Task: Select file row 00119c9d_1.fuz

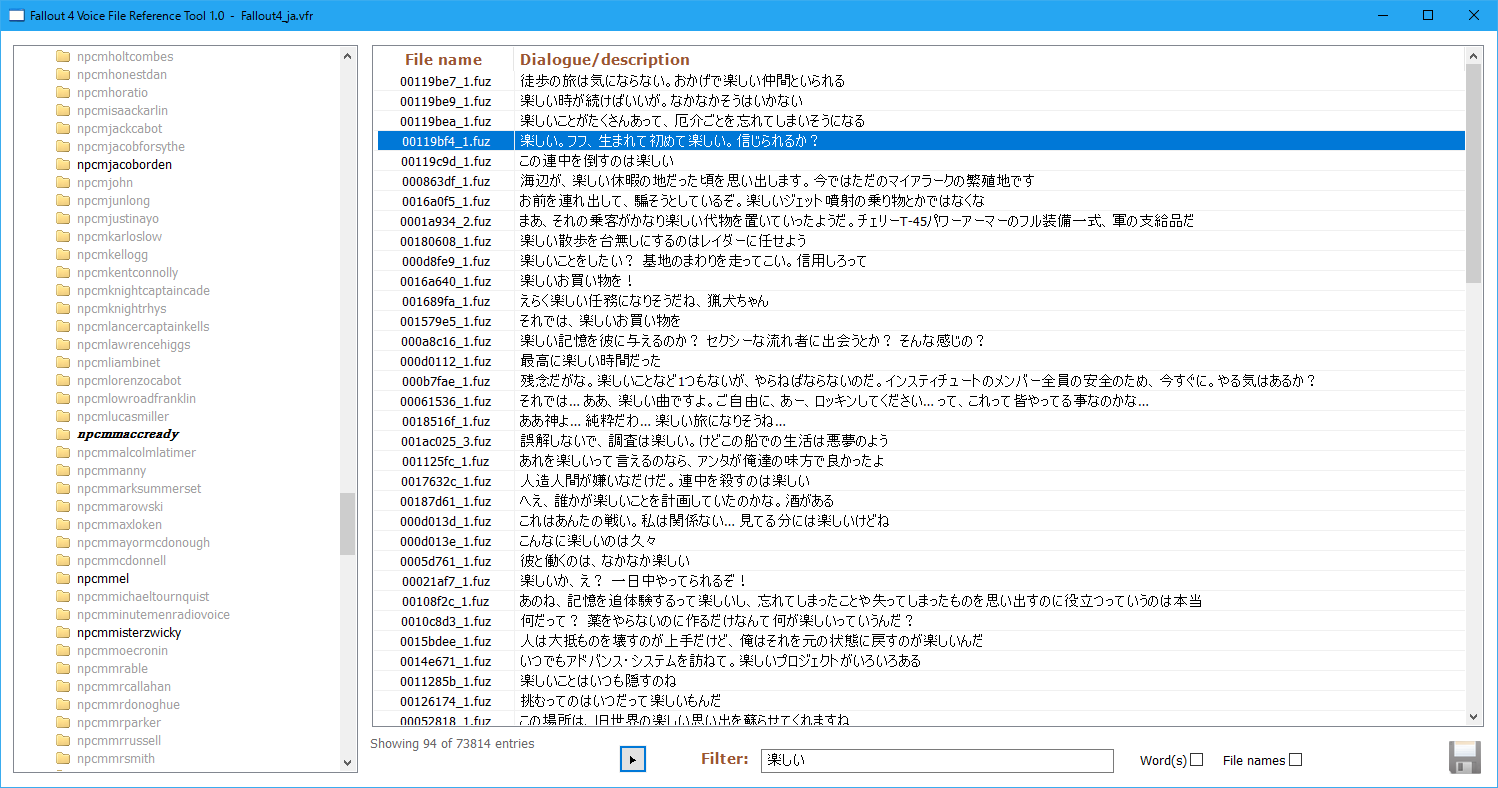Action: [x=921, y=161]
